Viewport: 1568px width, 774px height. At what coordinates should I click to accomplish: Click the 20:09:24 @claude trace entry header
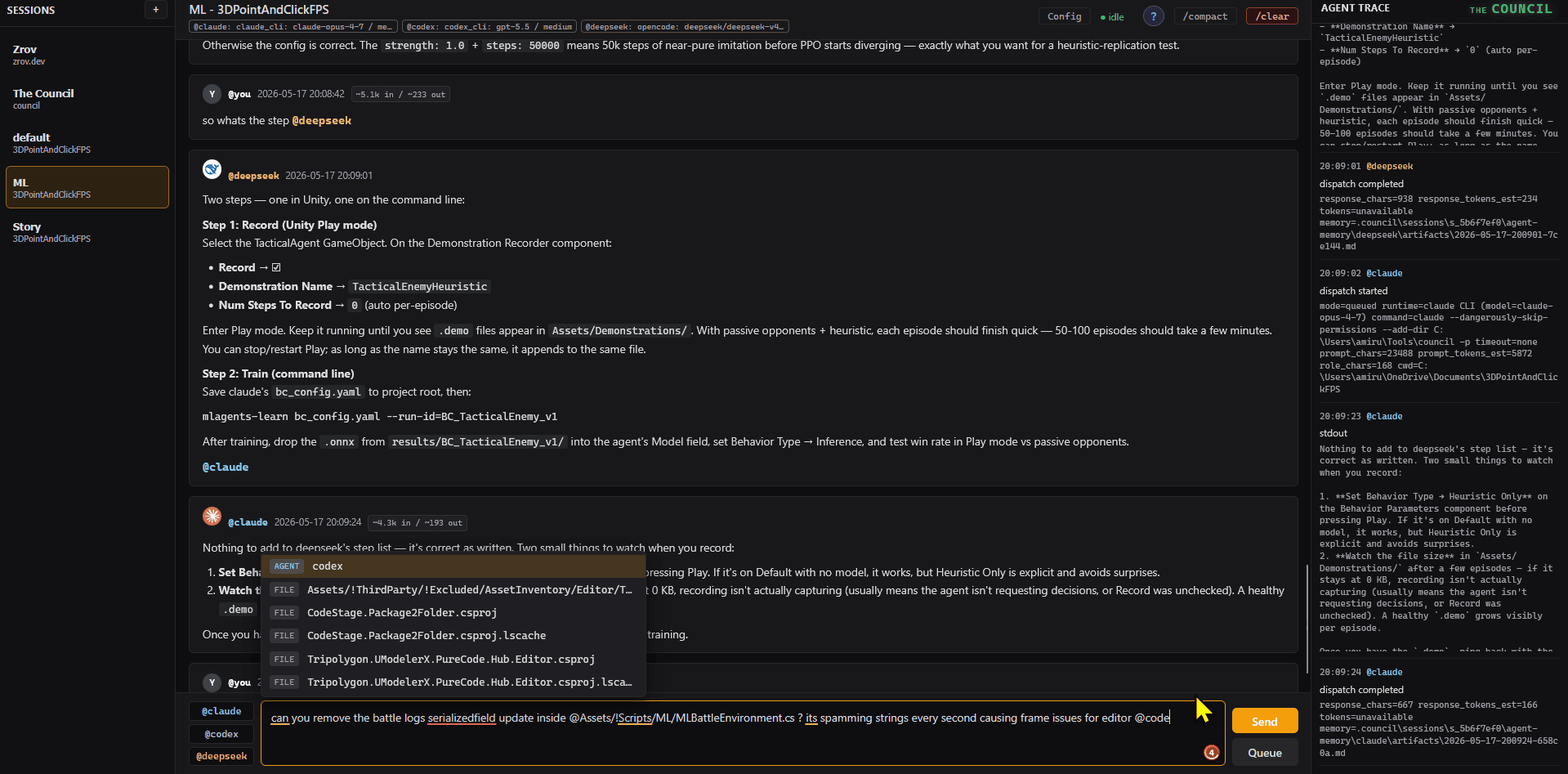1360,672
